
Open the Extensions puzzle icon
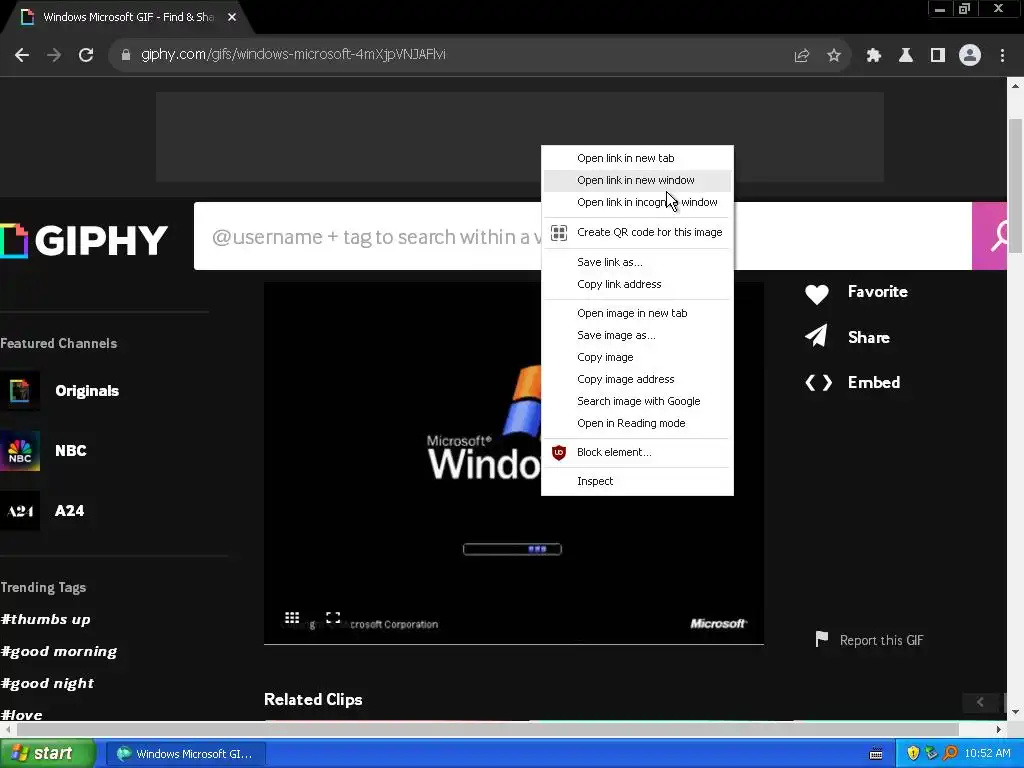[874, 56]
